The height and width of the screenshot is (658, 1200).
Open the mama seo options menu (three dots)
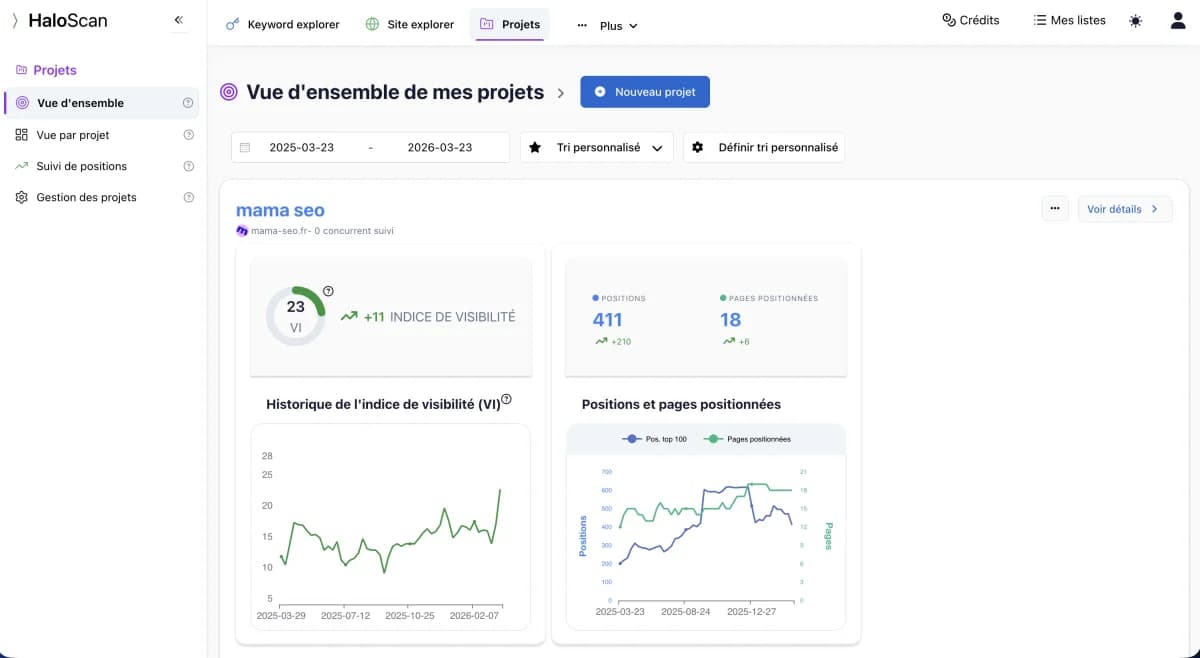point(1055,208)
